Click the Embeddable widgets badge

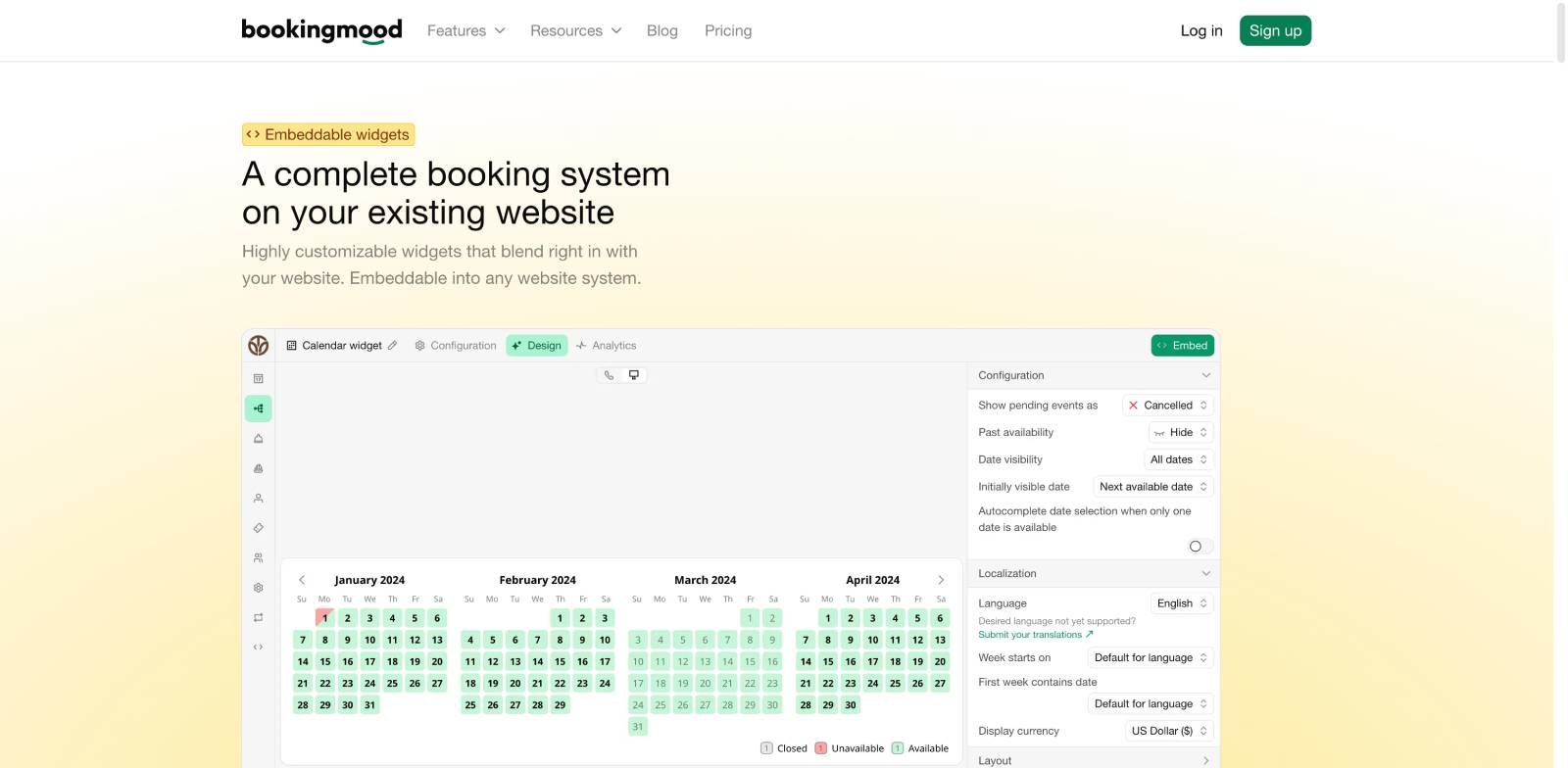point(328,134)
